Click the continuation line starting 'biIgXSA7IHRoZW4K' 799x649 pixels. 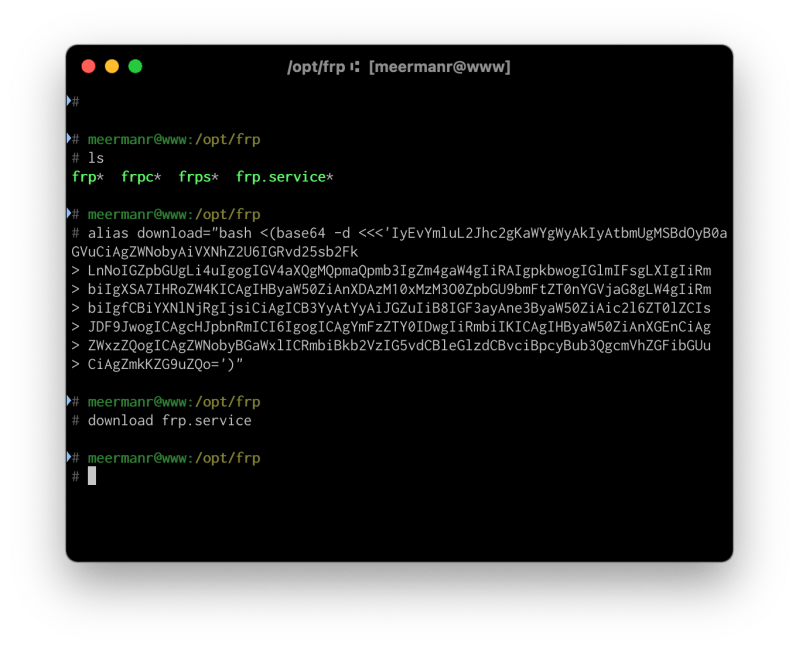[400, 290]
